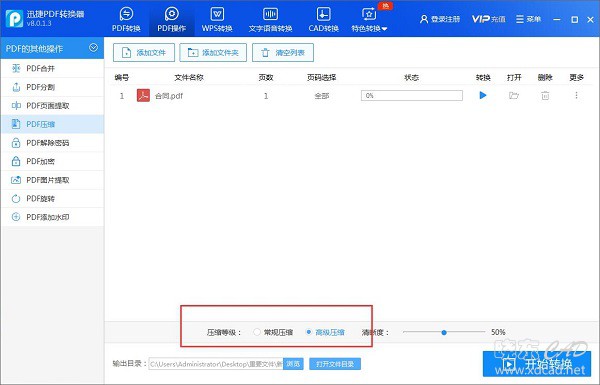Open the 菜单 hamburger menu
Image resolution: width=600 pixels, height=385 pixels.
coord(528,19)
